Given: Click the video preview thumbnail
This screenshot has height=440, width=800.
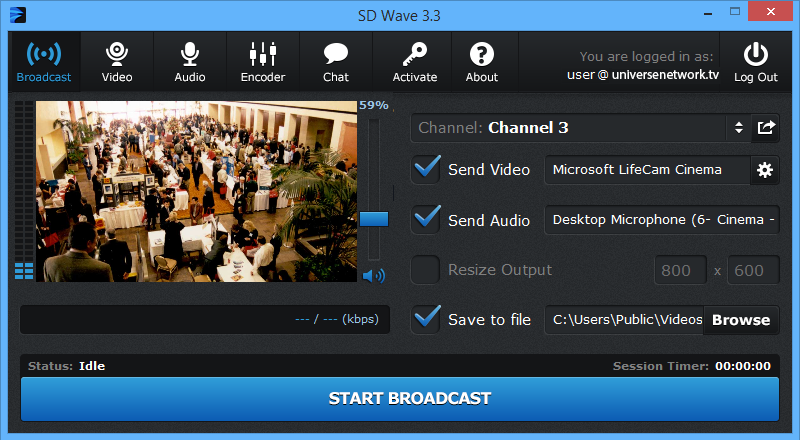Looking at the screenshot, I should pyautogui.click(x=196, y=191).
